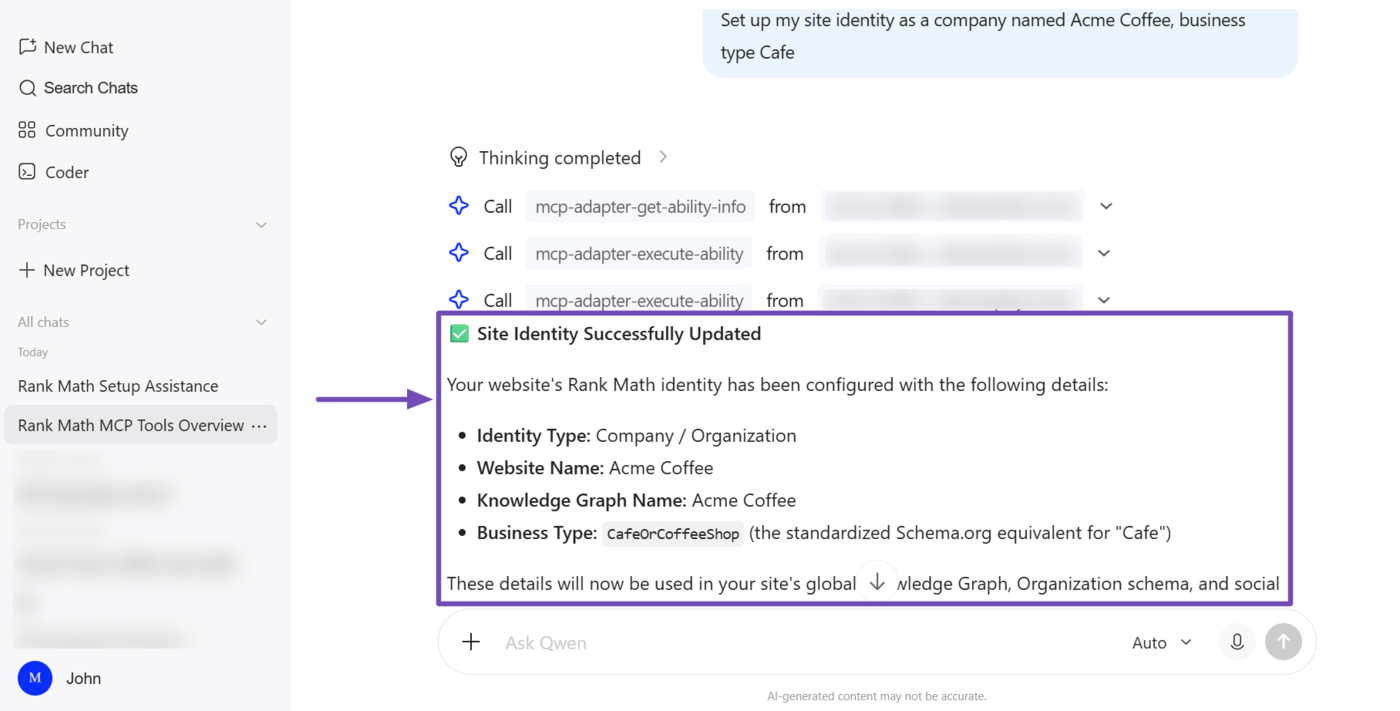Click the Website Name bullet line
This screenshot has height=711, width=1400.
pos(595,468)
